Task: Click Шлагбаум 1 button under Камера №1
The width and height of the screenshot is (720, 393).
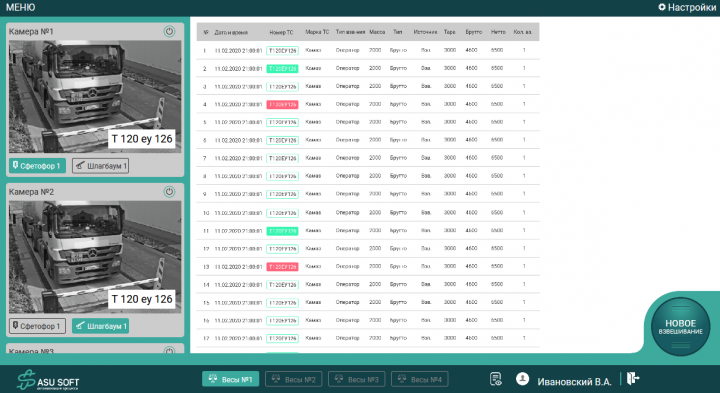Action: tap(101, 166)
